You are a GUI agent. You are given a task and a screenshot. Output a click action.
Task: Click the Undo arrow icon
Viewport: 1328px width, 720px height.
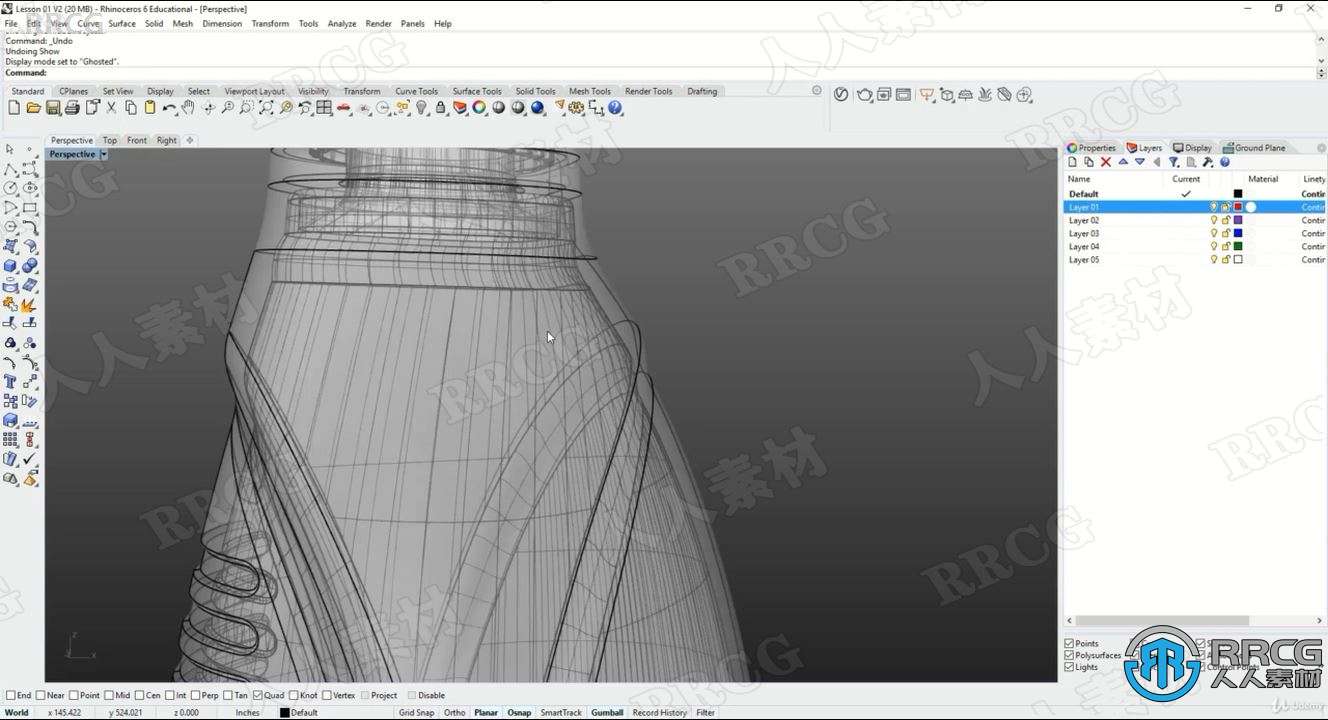pyautogui.click(x=170, y=108)
